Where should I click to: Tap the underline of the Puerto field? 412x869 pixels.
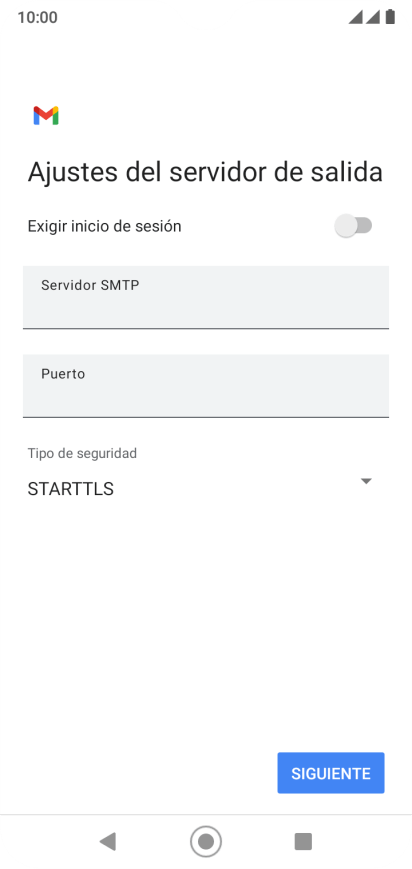pos(206,417)
